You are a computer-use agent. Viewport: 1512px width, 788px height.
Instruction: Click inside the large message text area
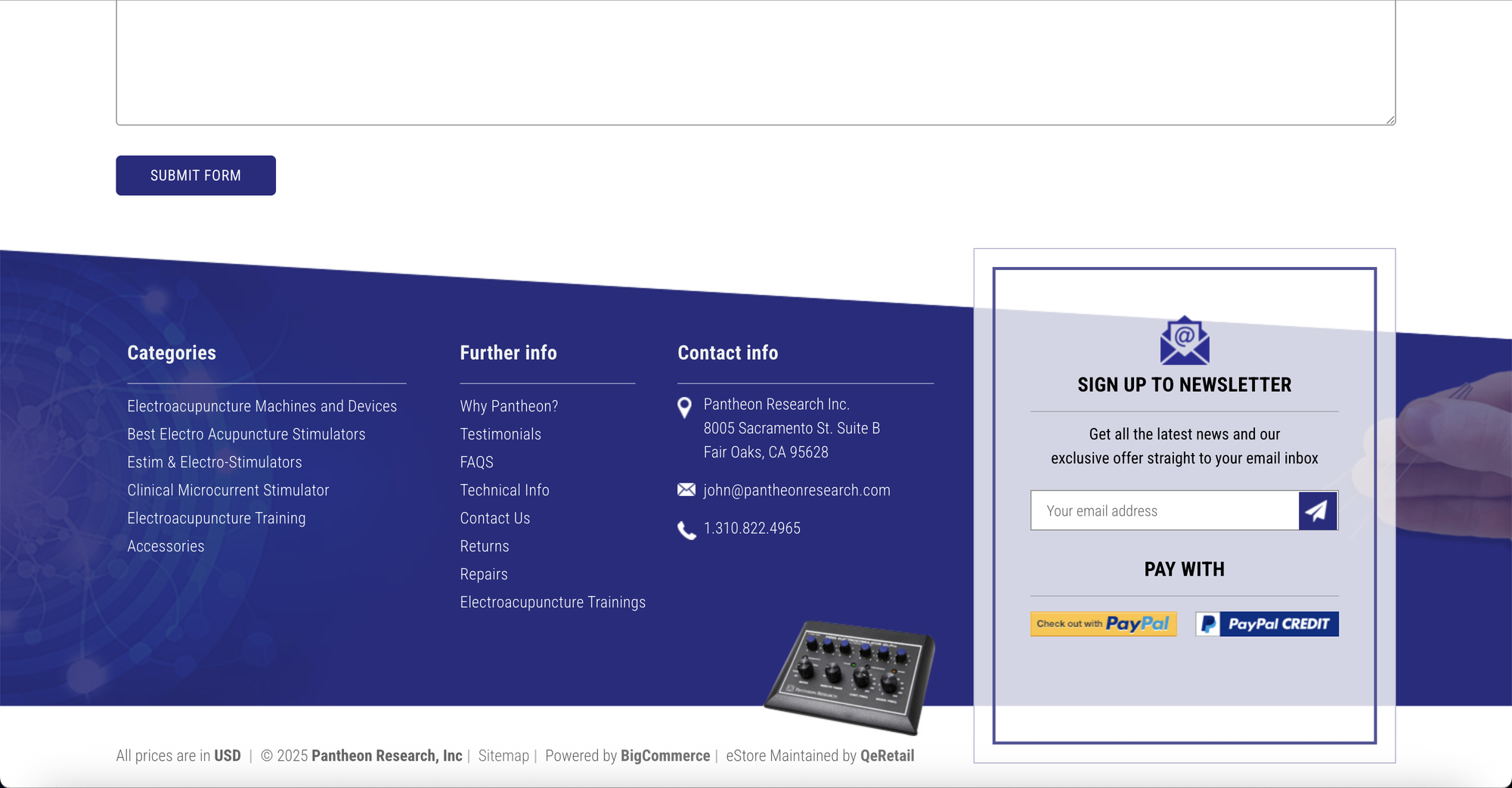[756, 62]
